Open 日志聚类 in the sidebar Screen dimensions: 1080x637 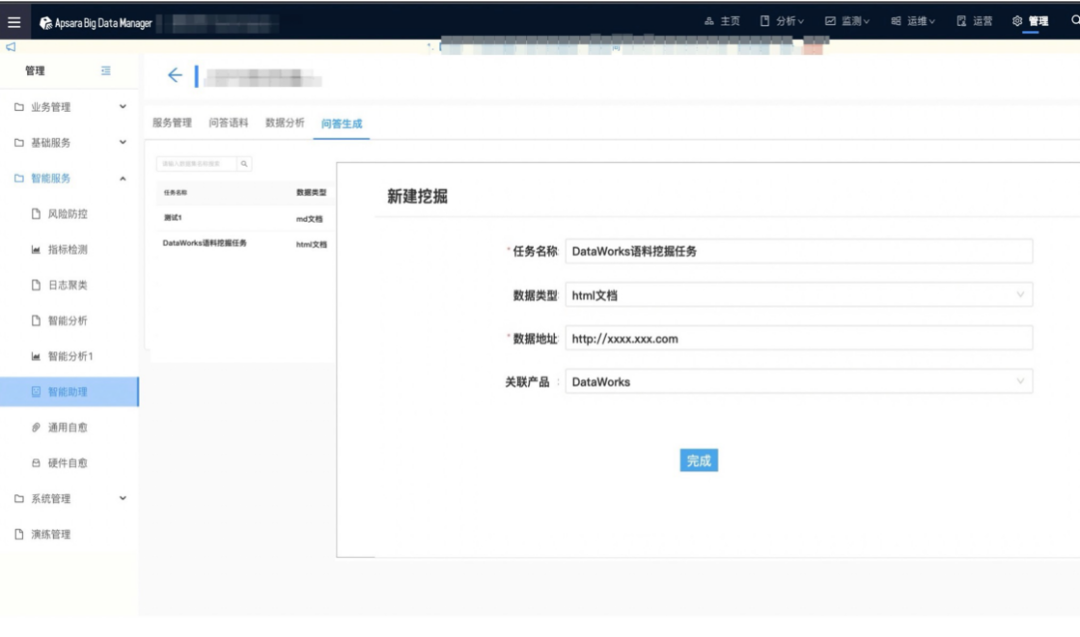tap(68, 285)
